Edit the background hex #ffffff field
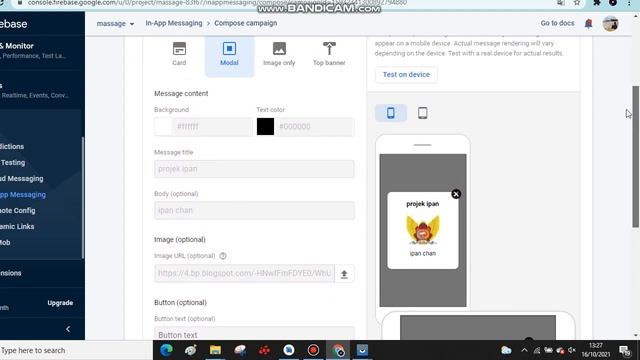 click(212, 127)
